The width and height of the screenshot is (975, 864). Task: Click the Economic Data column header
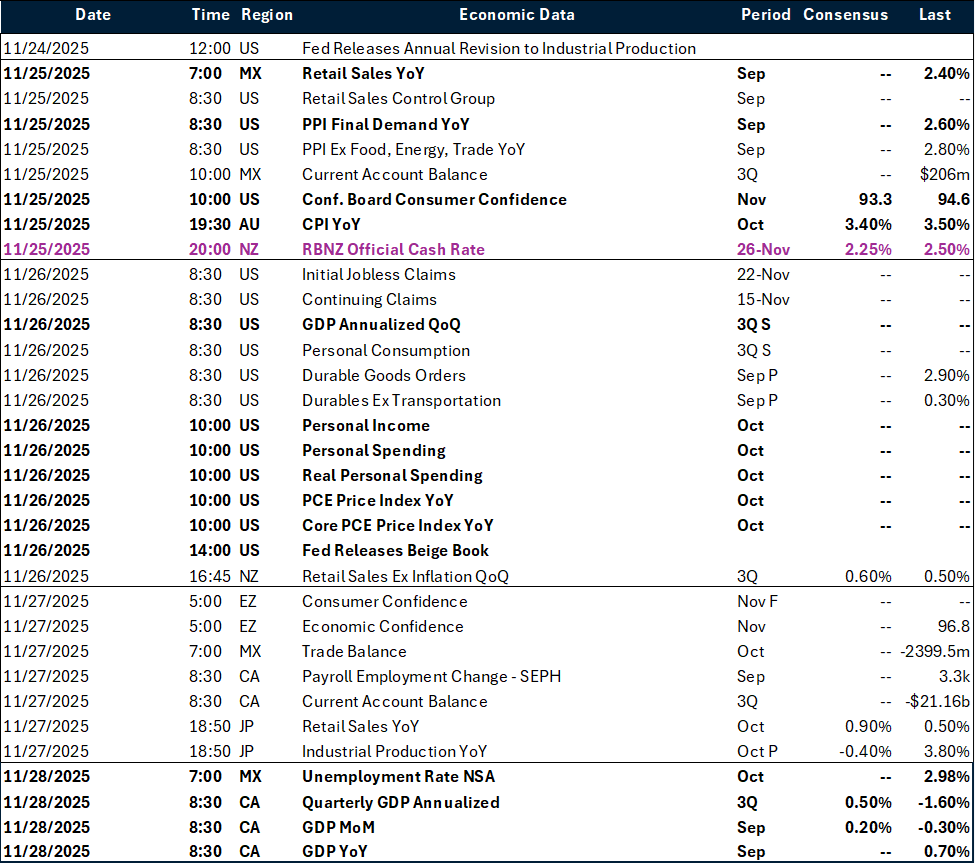tap(517, 15)
